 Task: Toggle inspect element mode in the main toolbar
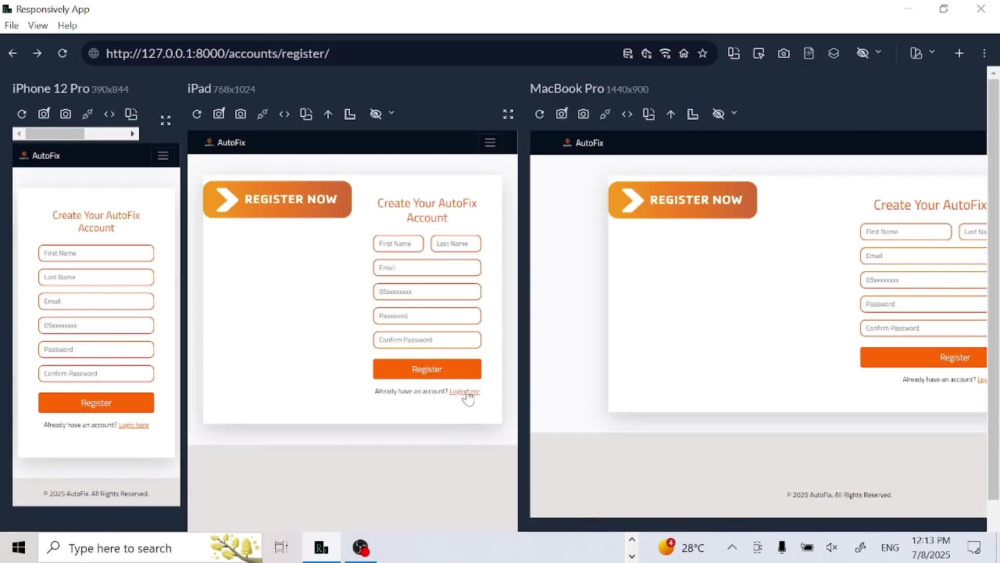pyautogui.click(x=758, y=54)
